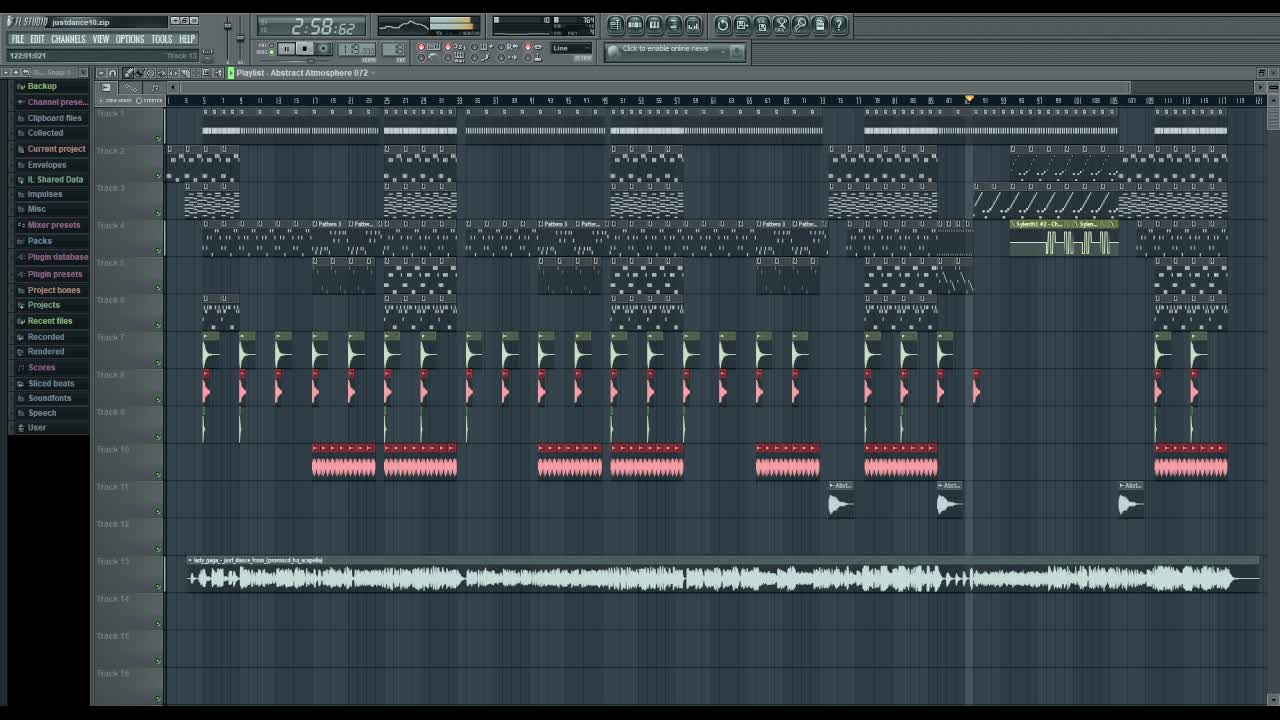Toggle the Track 4 mute light

(x=158, y=250)
